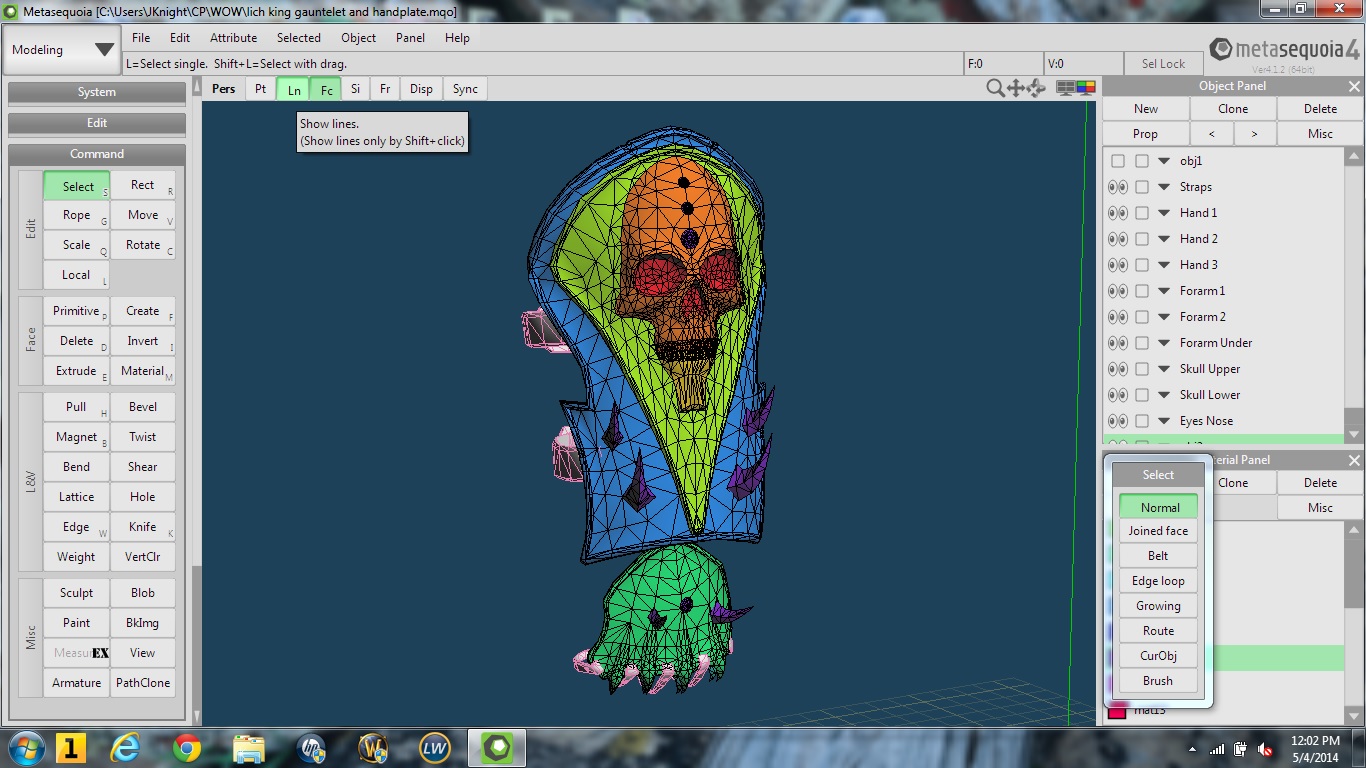The height and width of the screenshot is (768, 1366).
Task: Open Chrome from the taskbar
Action: pos(187,747)
